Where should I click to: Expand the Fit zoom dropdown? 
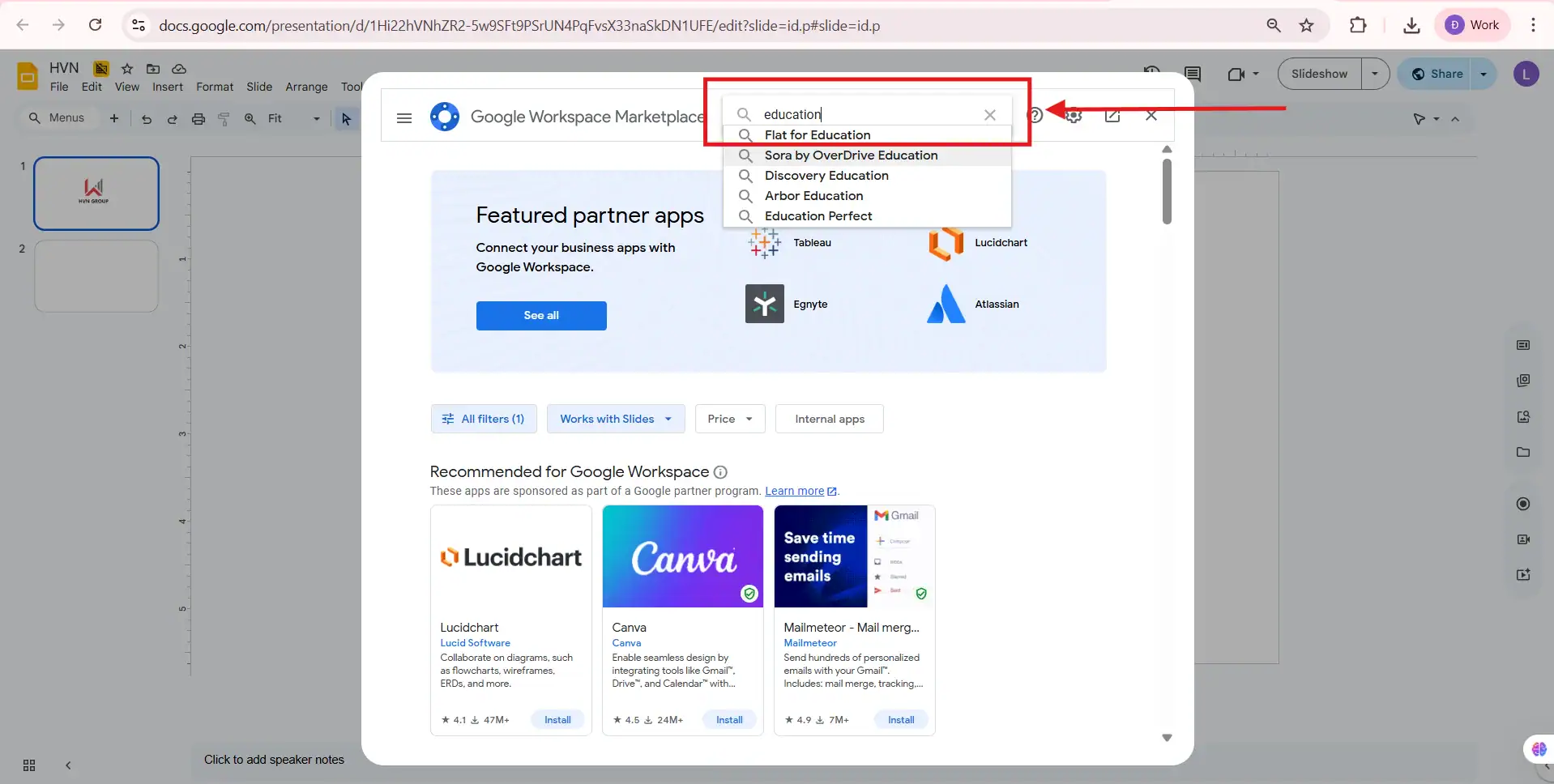click(x=315, y=118)
